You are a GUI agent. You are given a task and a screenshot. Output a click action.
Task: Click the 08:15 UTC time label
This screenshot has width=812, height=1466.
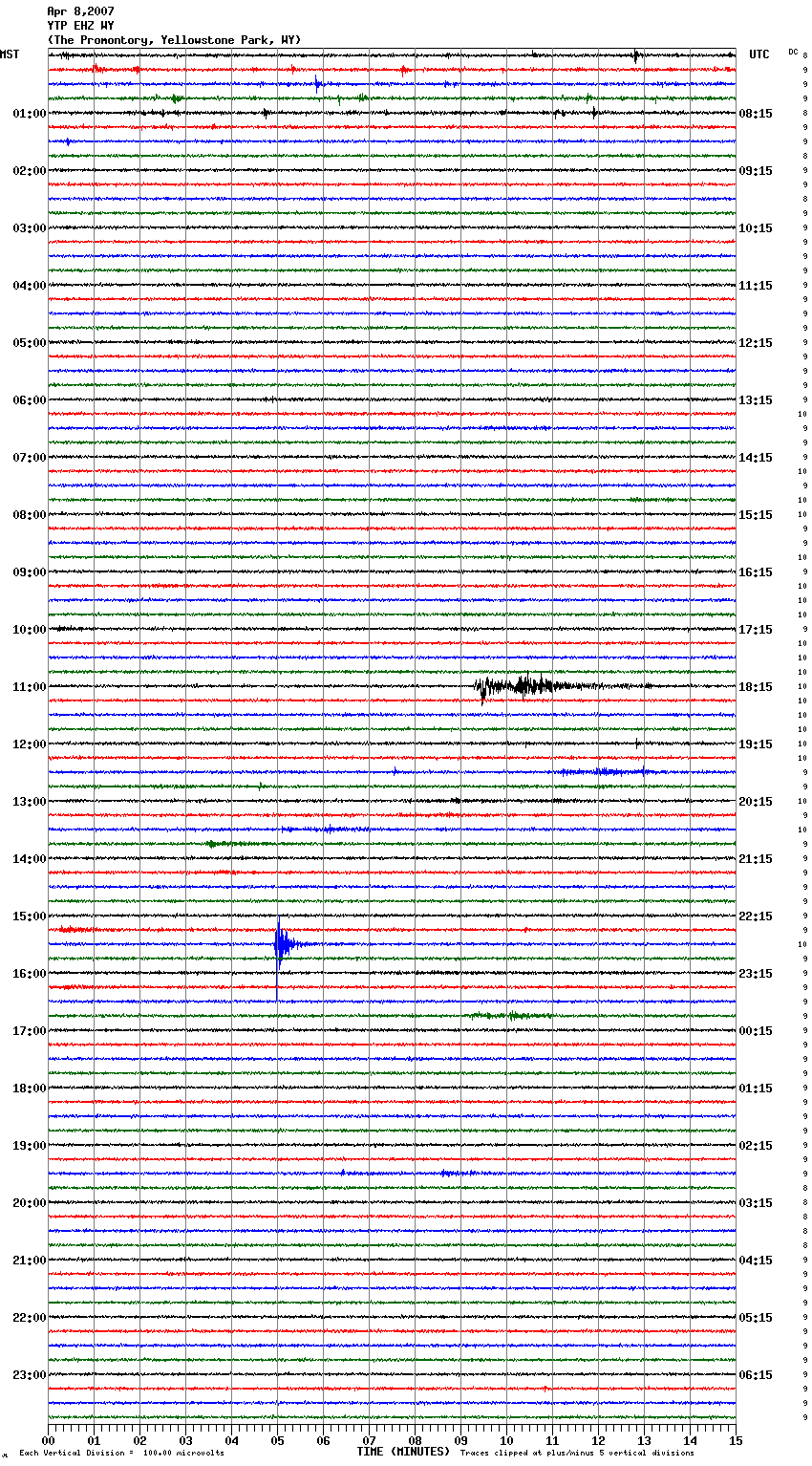tap(756, 114)
